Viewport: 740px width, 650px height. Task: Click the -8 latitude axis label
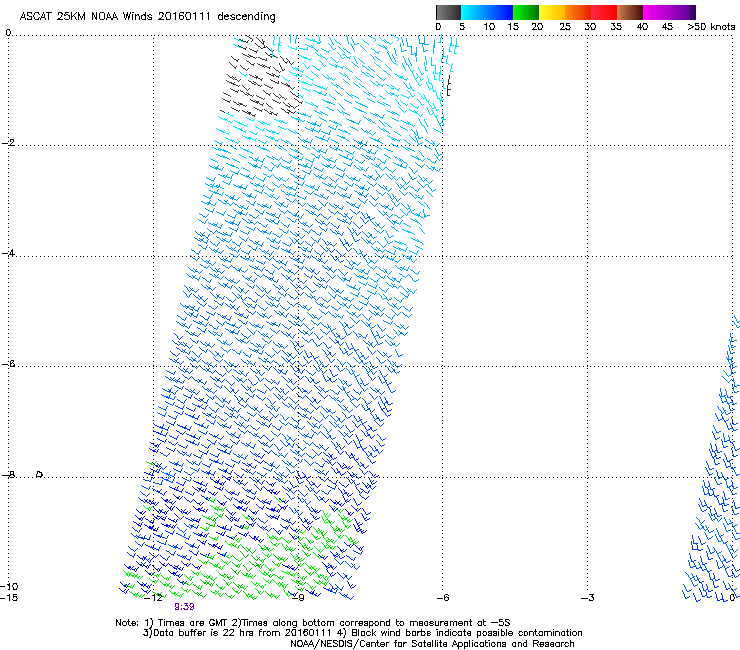(8, 474)
